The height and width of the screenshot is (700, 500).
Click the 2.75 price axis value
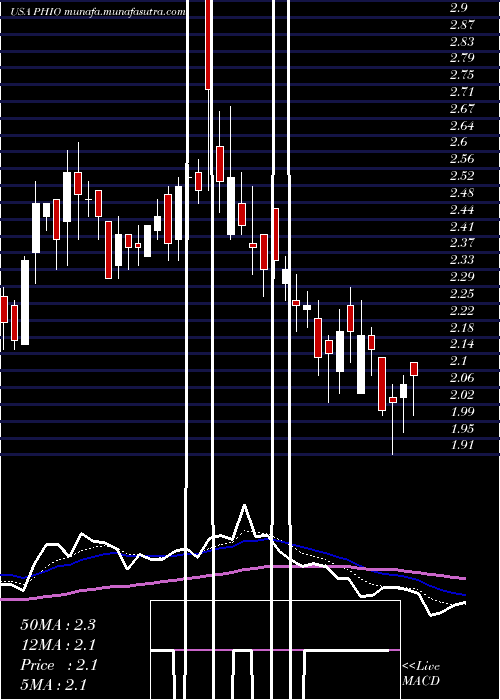coord(462,75)
